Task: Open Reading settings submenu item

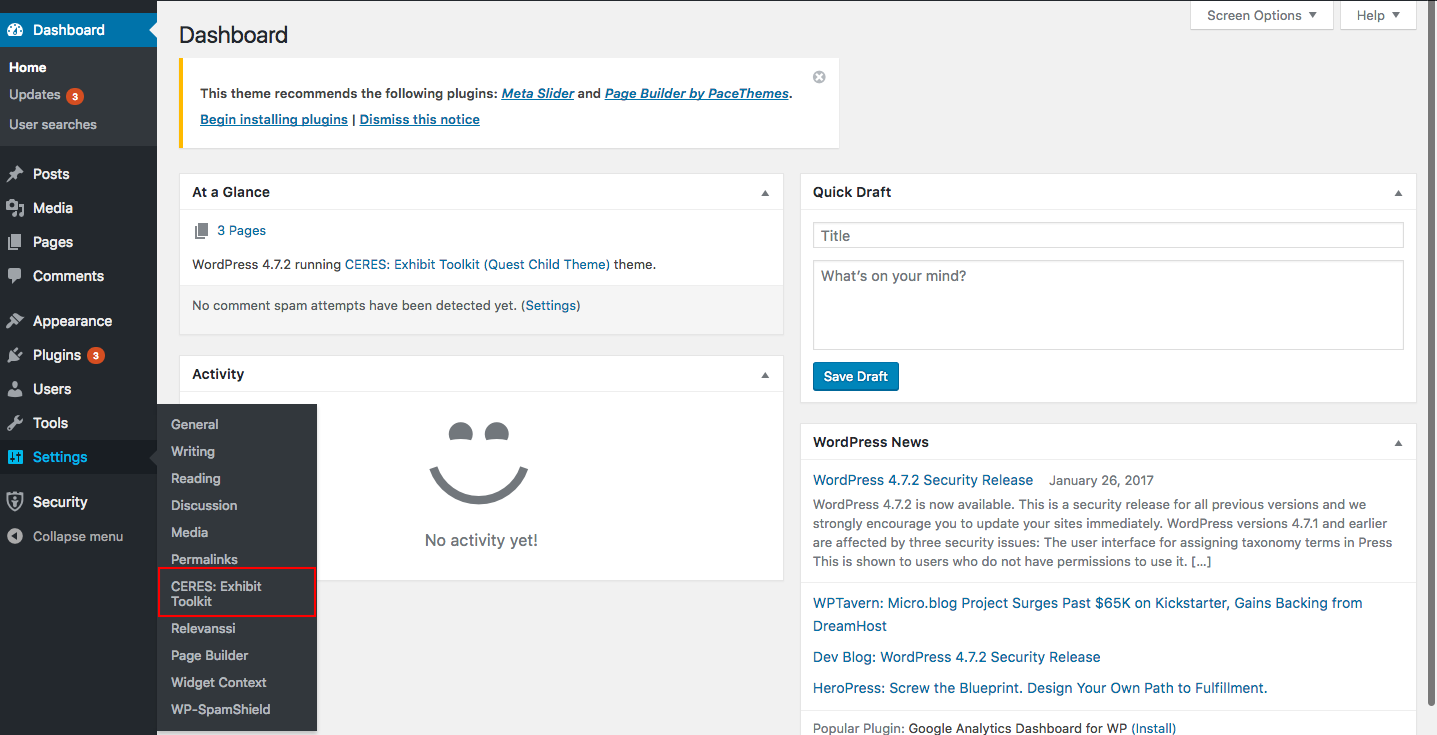Action: coord(196,478)
